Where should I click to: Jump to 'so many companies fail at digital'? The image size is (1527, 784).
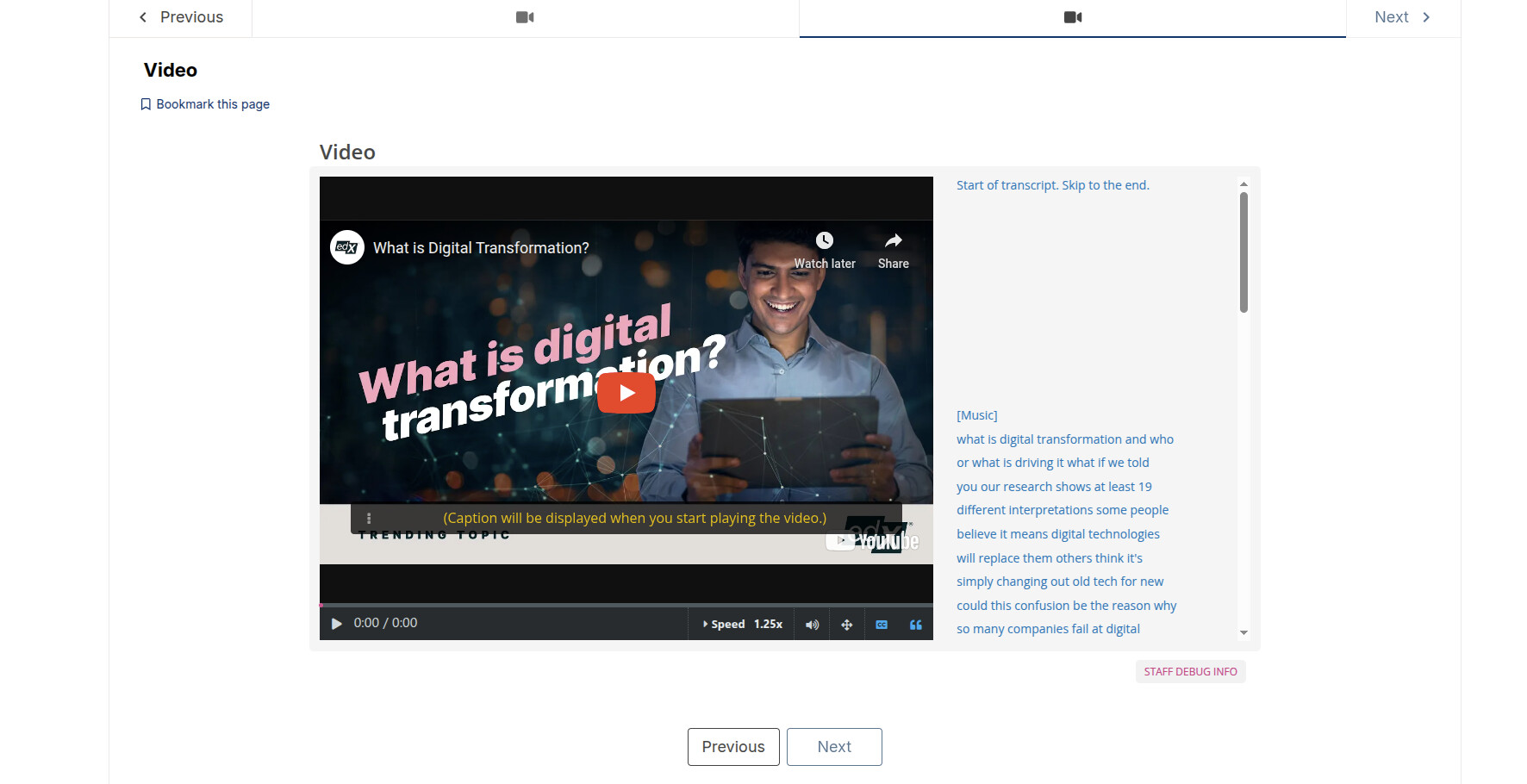(1049, 629)
